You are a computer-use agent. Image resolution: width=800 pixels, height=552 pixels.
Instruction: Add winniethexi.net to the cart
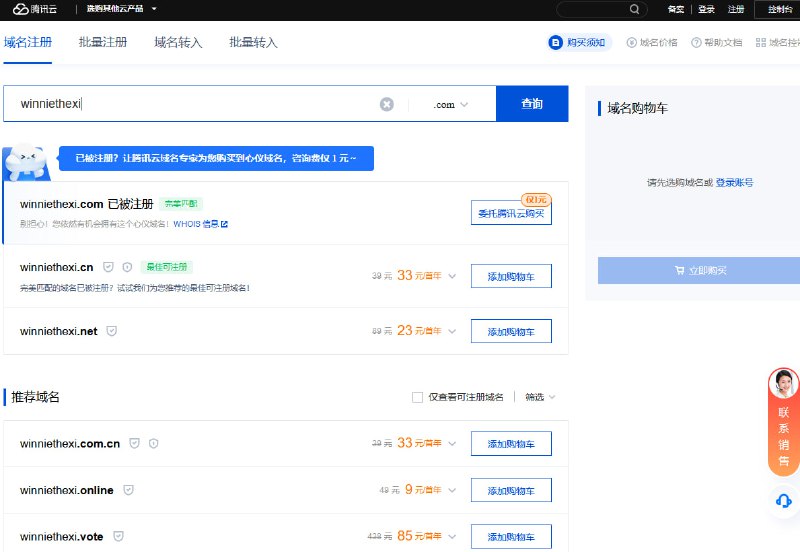point(511,331)
